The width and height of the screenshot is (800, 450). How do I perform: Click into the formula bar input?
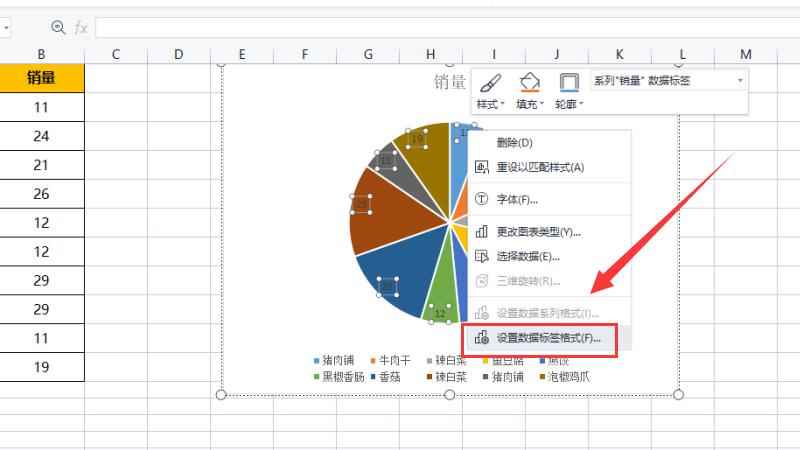click(447, 28)
